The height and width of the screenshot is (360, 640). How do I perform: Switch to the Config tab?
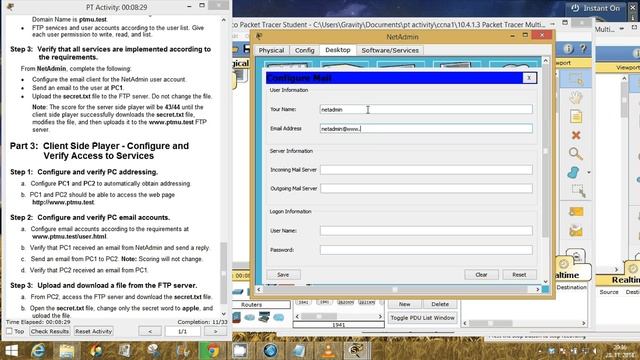[x=304, y=50]
